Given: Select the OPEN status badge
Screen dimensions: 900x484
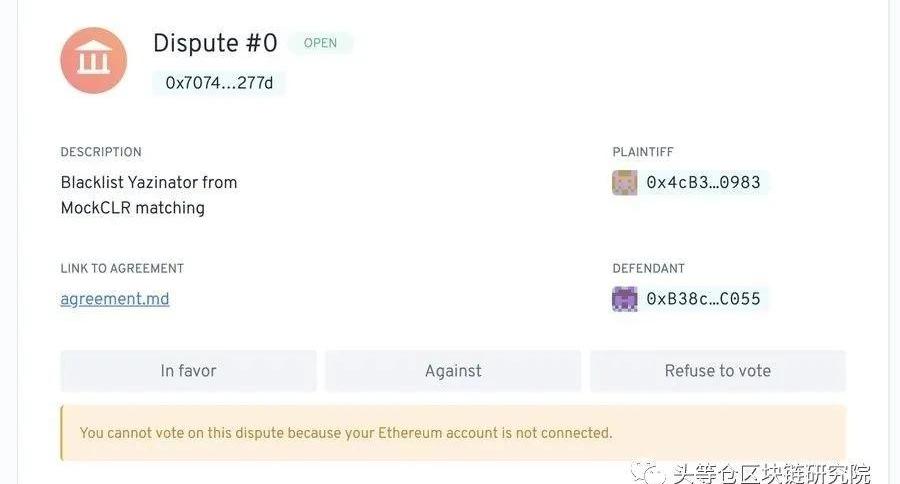Looking at the screenshot, I should (320, 43).
